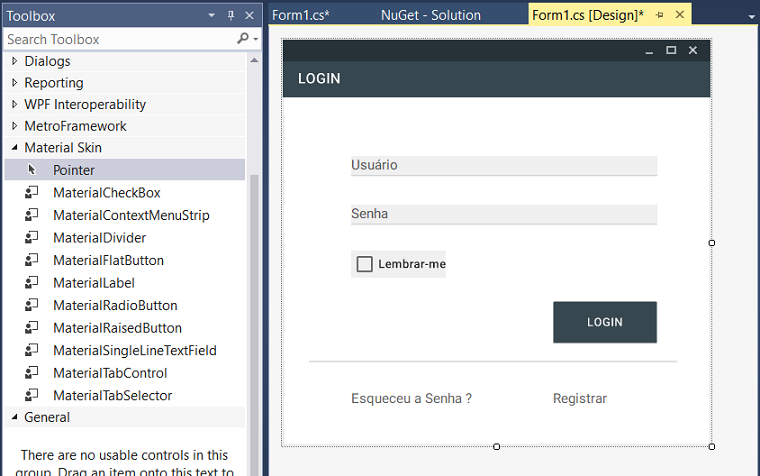Select the MaterialCheckBox control icon
The image size is (760, 476).
coord(32,192)
